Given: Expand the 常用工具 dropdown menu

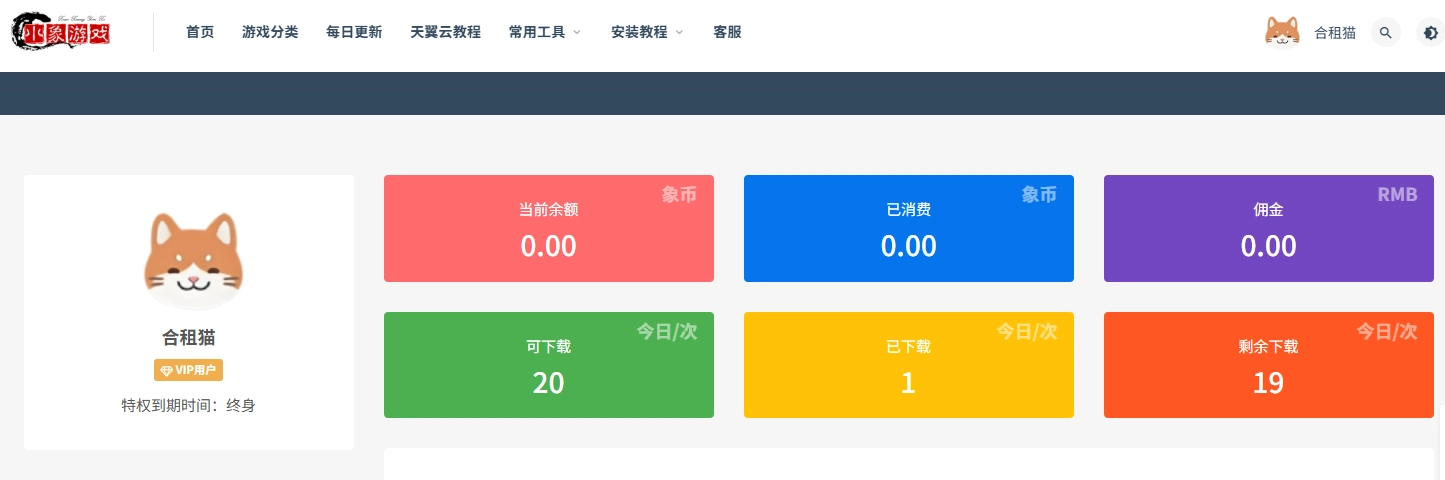Looking at the screenshot, I should (x=544, y=32).
